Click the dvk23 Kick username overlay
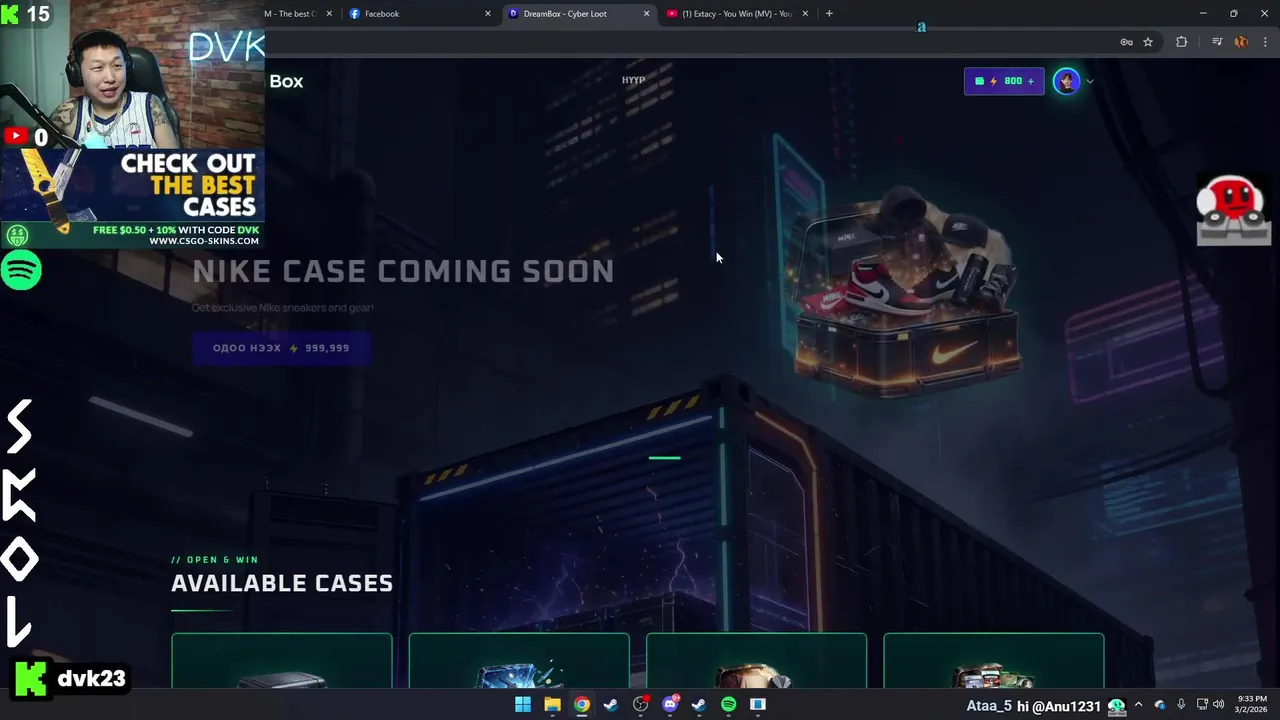 point(91,679)
